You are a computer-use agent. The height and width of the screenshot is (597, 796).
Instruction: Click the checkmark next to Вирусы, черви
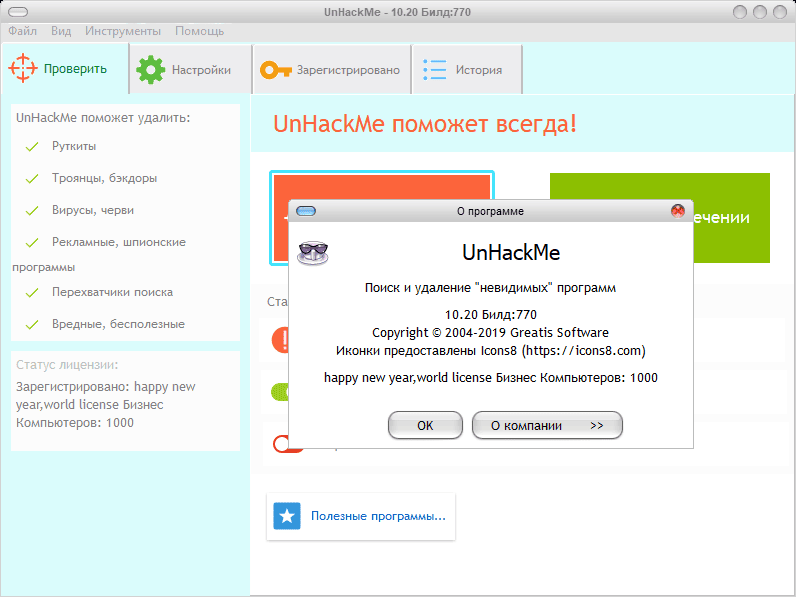[32, 211]
